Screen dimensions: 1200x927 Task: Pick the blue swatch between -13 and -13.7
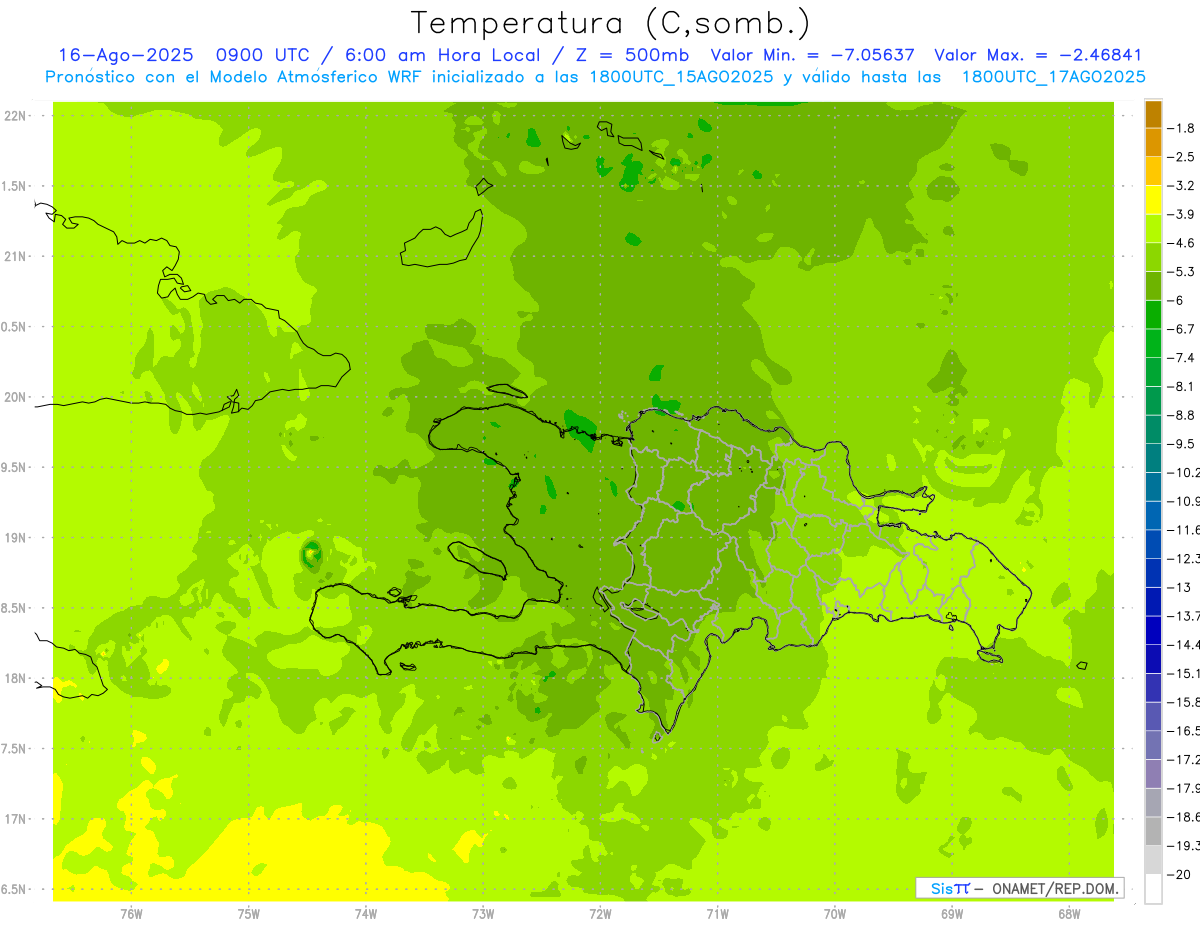coord(1153,601)
